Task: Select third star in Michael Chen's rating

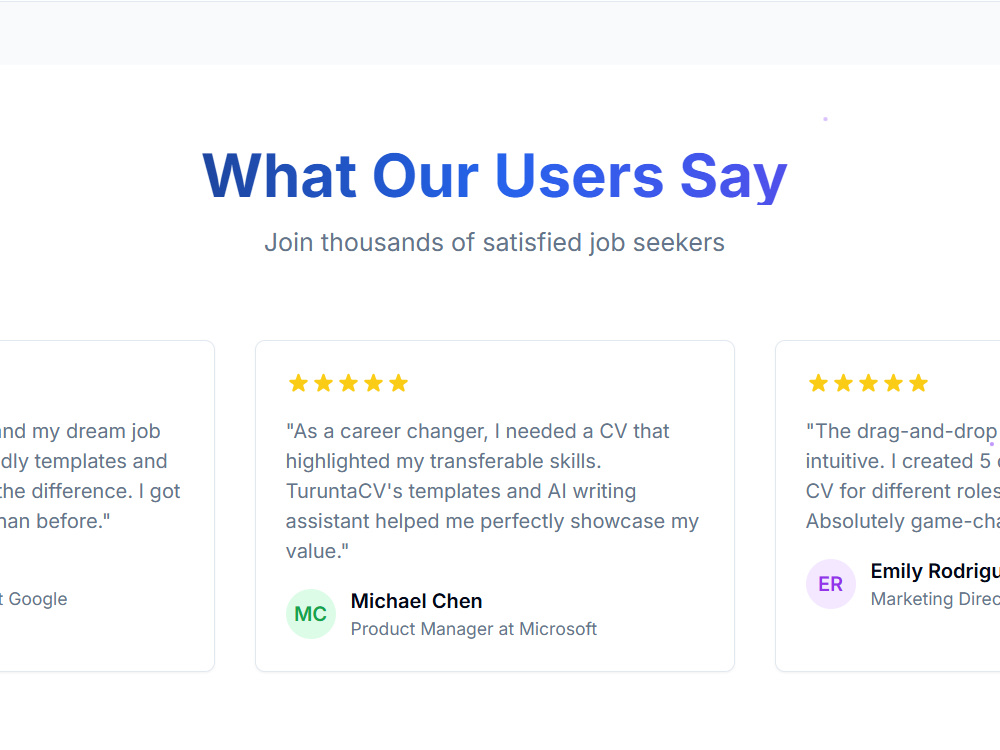Action: [348, 383]
